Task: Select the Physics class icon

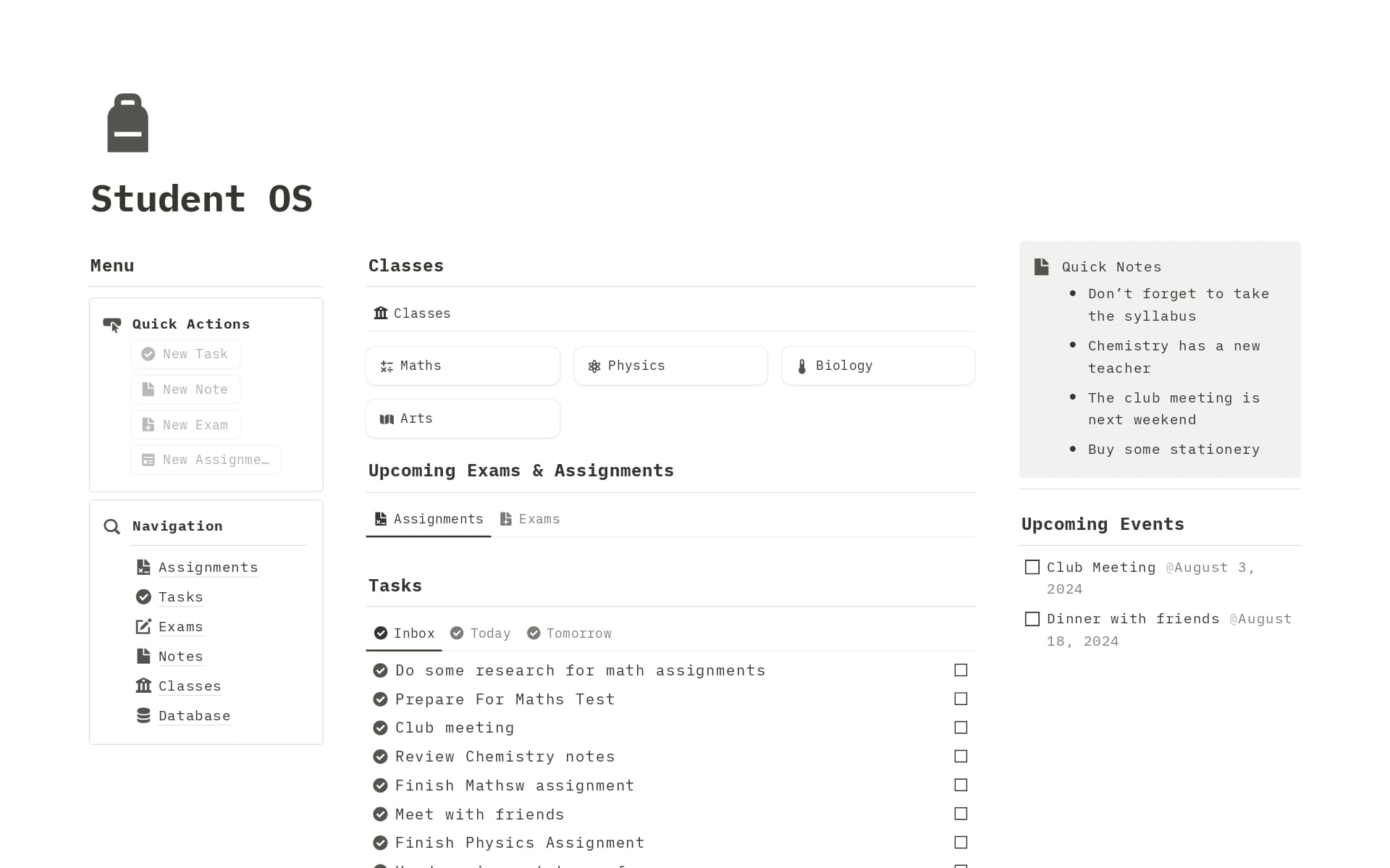Action: click(x=594, y=366)
